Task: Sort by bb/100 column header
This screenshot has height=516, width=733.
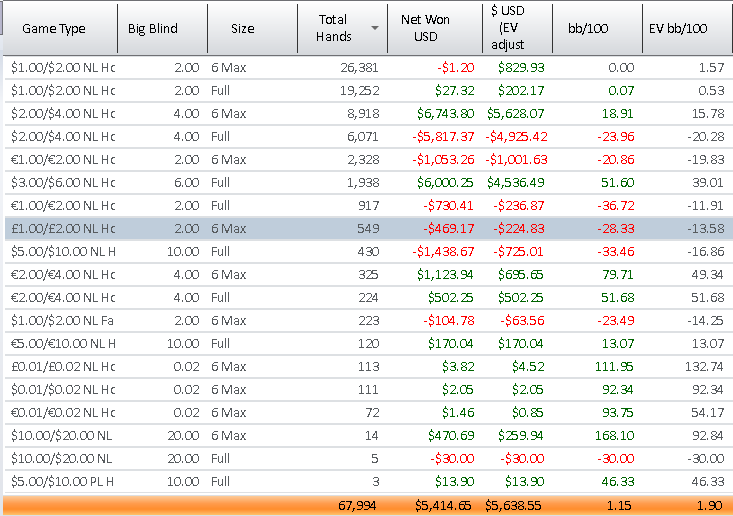Action: click(597, 29)
